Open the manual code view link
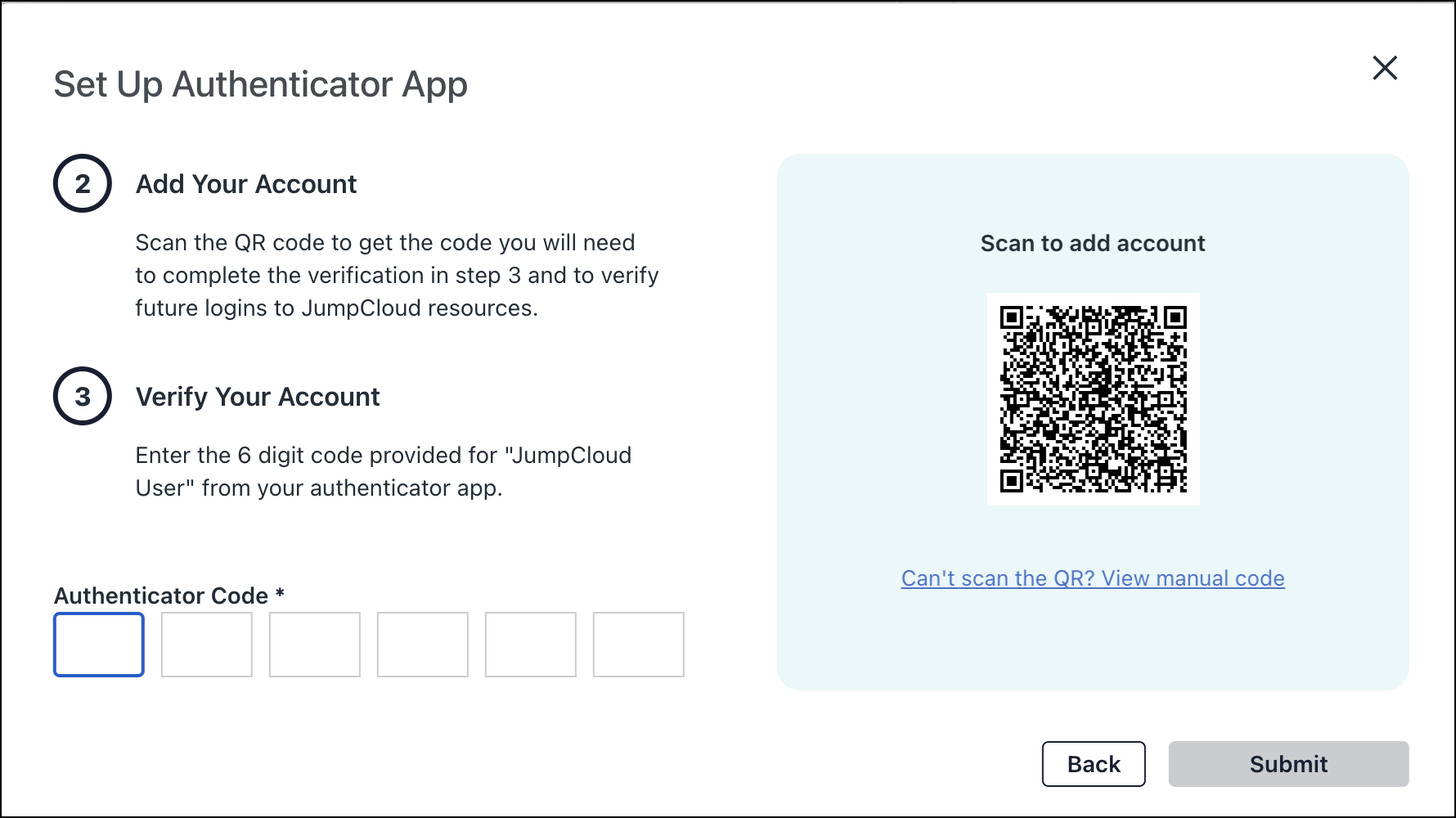Image resolution: width=1456 pixels, height=818 pixels. pyautogui.click(x=1093, y=578)
